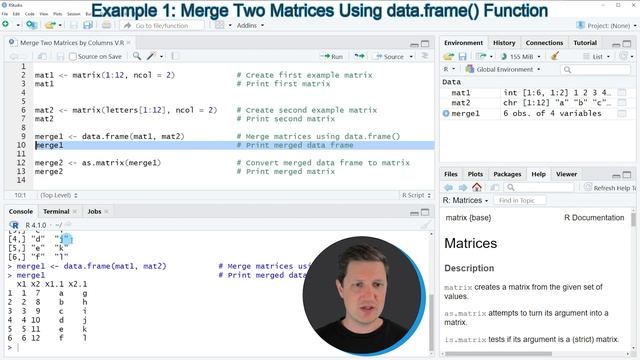The height and width of the screenshot is (360, 640).
Task: Switch to the Packages tab
Action: 507,174
